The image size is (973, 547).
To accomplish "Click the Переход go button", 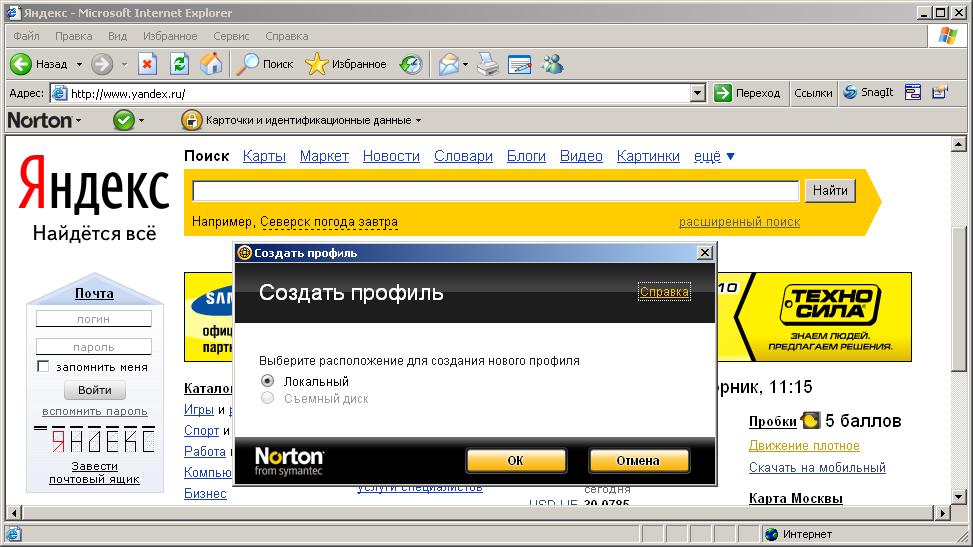I will click(747, 93).
